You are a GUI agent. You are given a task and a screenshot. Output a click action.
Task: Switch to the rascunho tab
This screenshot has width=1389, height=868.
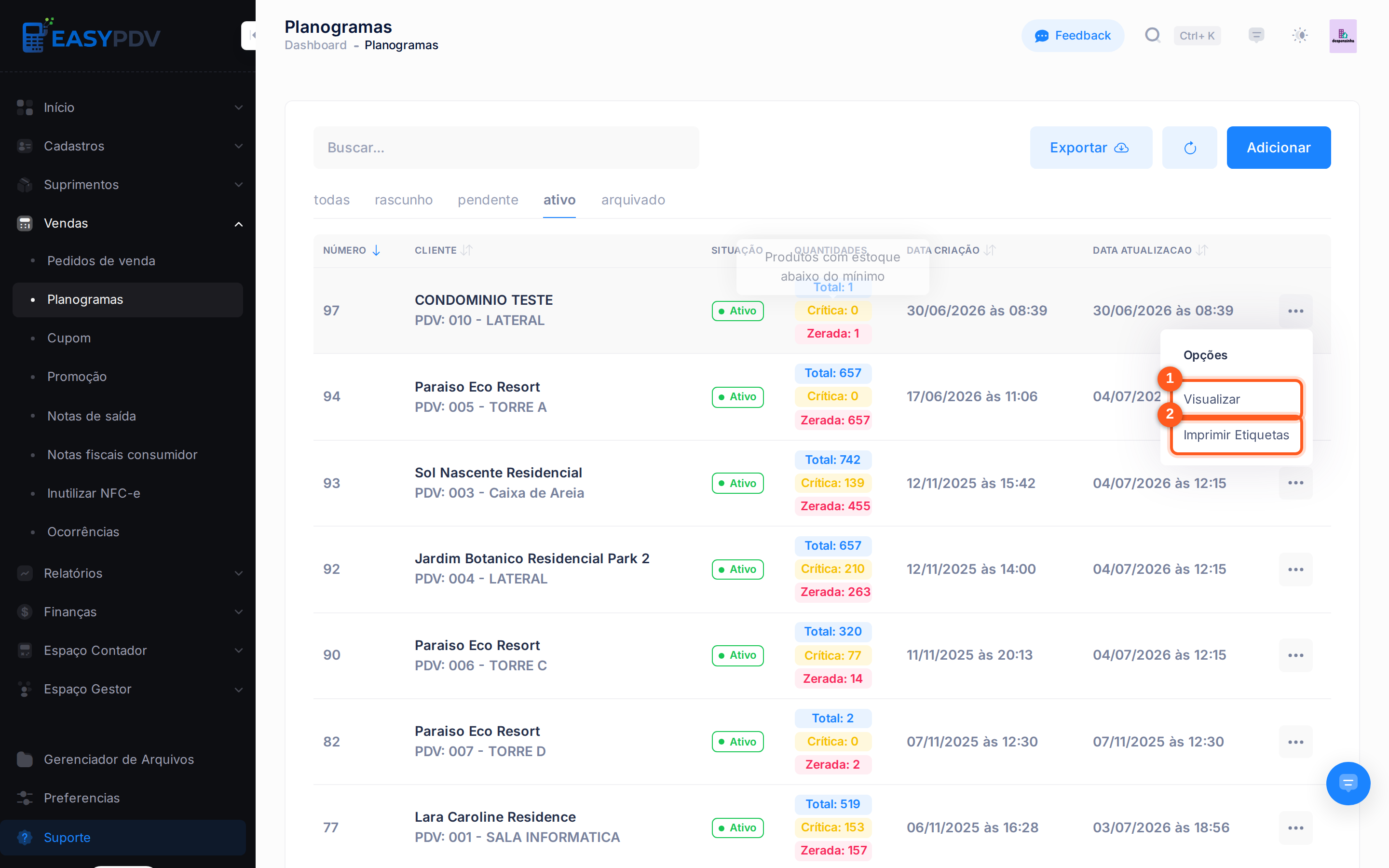point(404,200)
